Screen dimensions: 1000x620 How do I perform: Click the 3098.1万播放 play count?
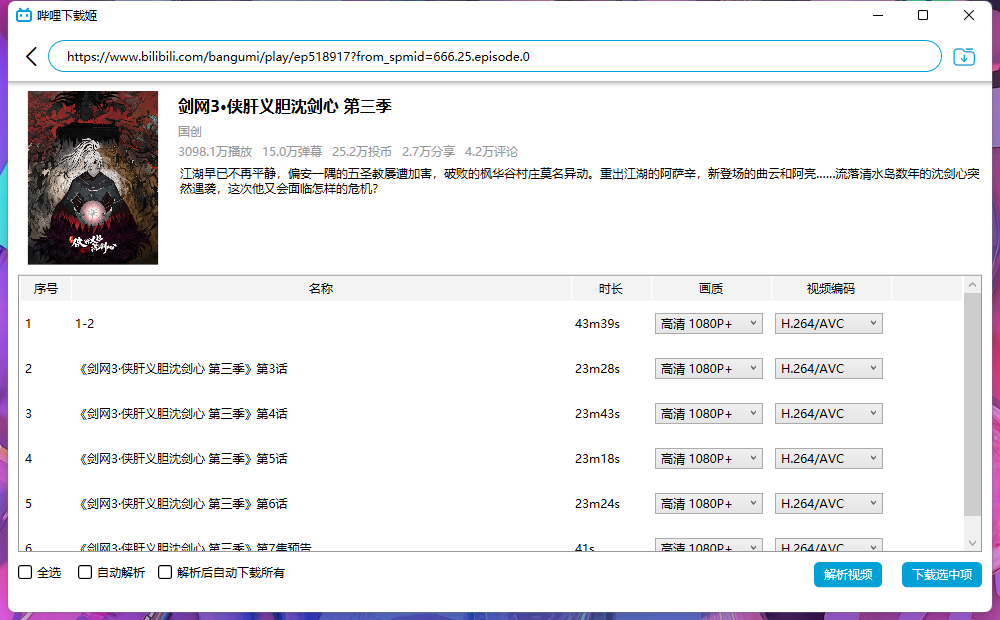(215, 152)
